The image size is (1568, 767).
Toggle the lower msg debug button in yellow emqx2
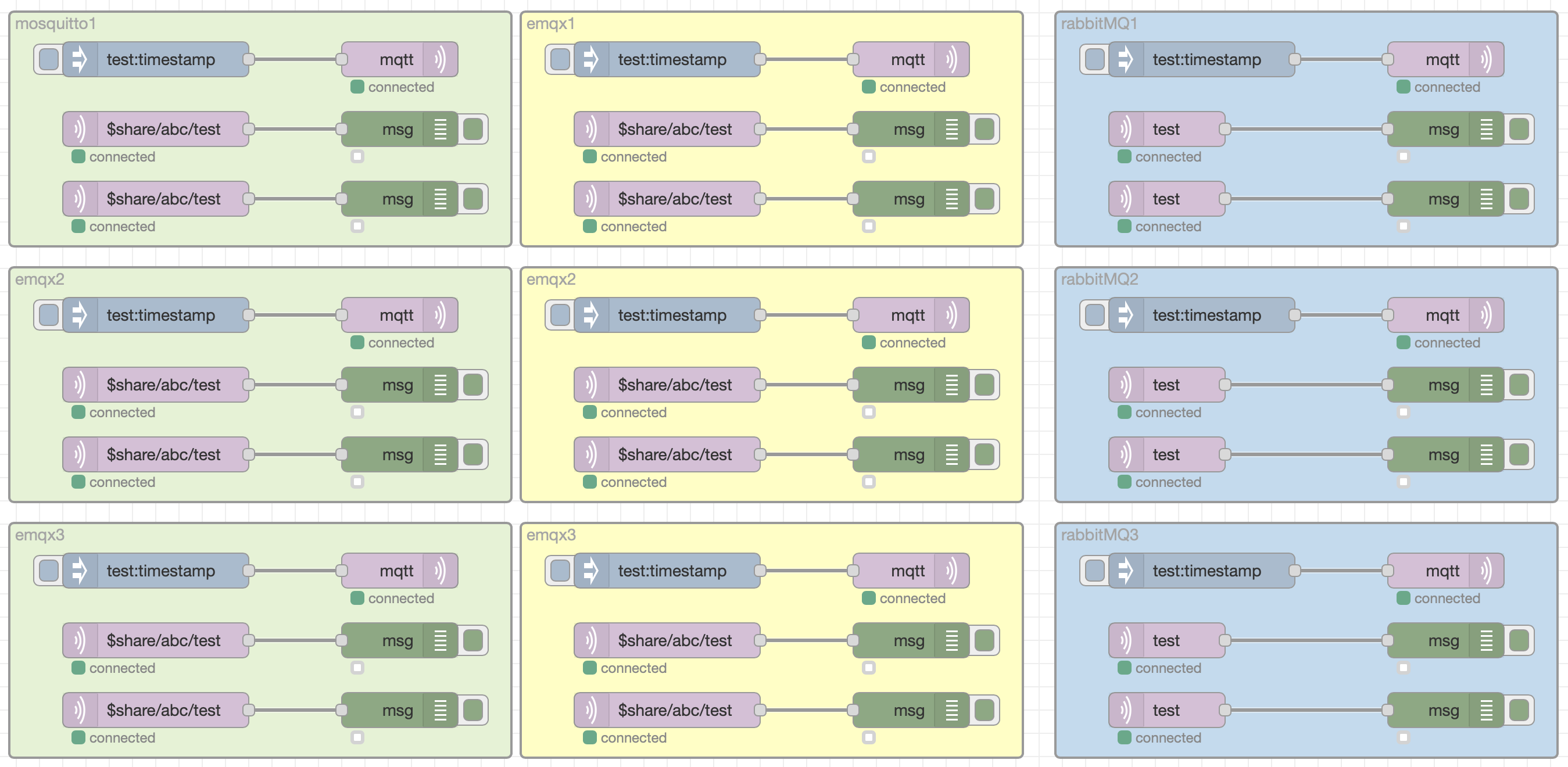[x=985, y=454]
